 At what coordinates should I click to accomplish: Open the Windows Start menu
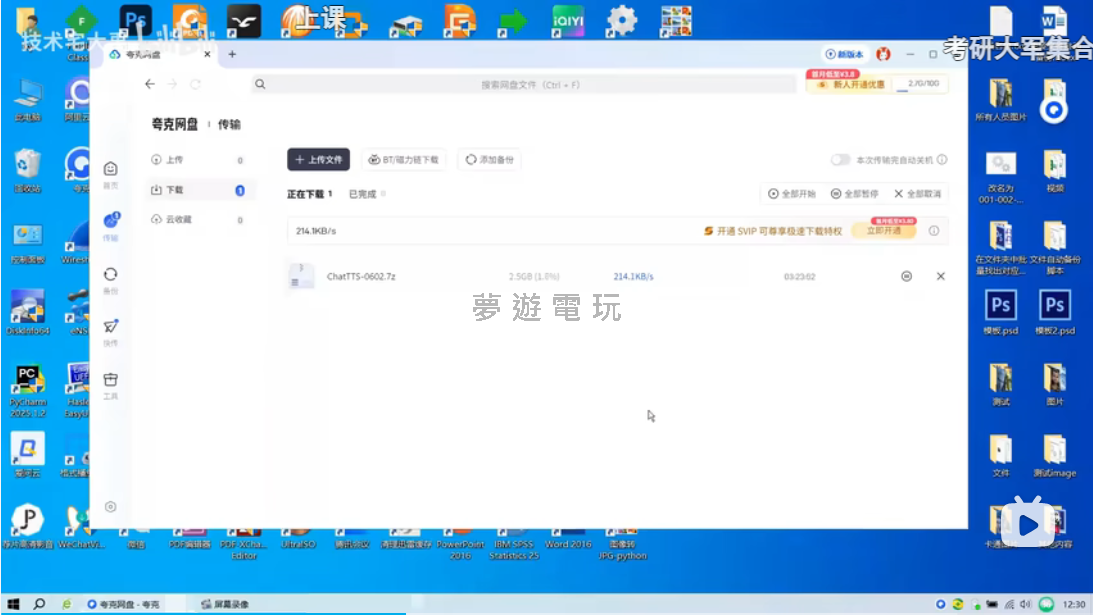pos(14,604)
